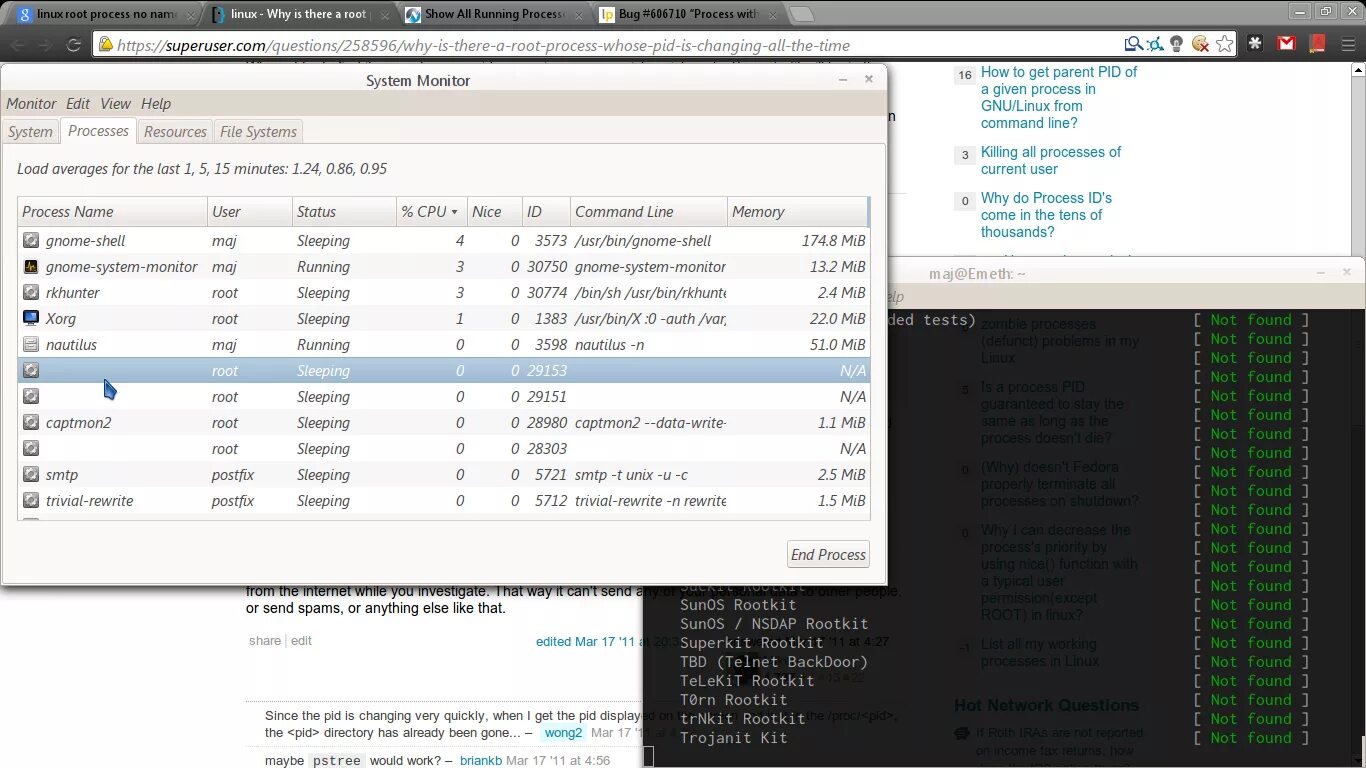The height and width of the screenshot is (768, 1366).
Task: Click the smtp process icon
Action: 31,474
